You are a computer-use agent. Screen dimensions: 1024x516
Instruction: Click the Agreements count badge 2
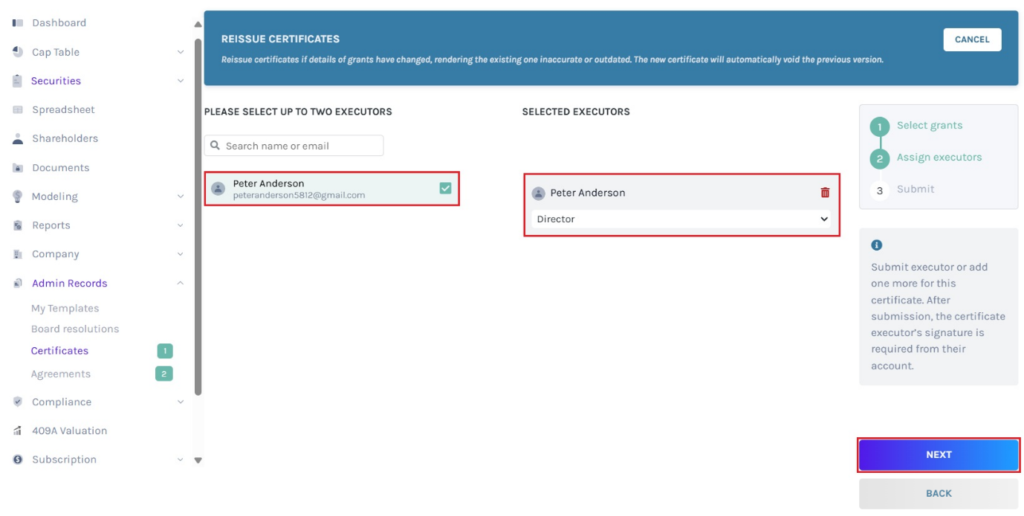(x=164, y=374)
